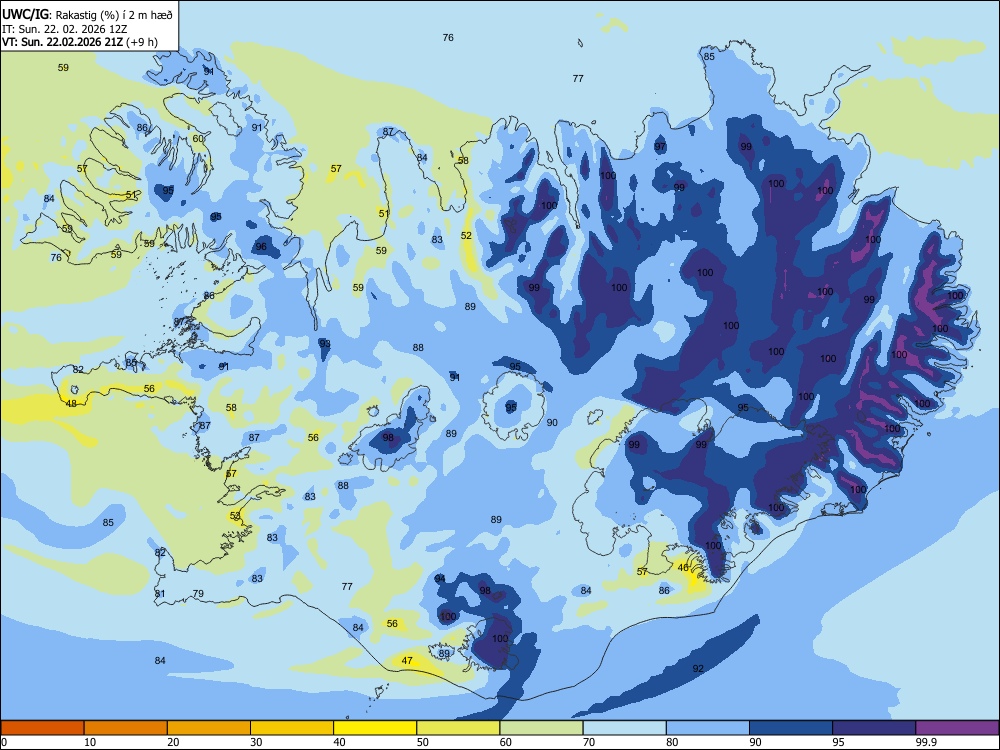Click the legend tick label '80'
The image size is (1000, 750).
pyautogui.click(x=672, y=742)
